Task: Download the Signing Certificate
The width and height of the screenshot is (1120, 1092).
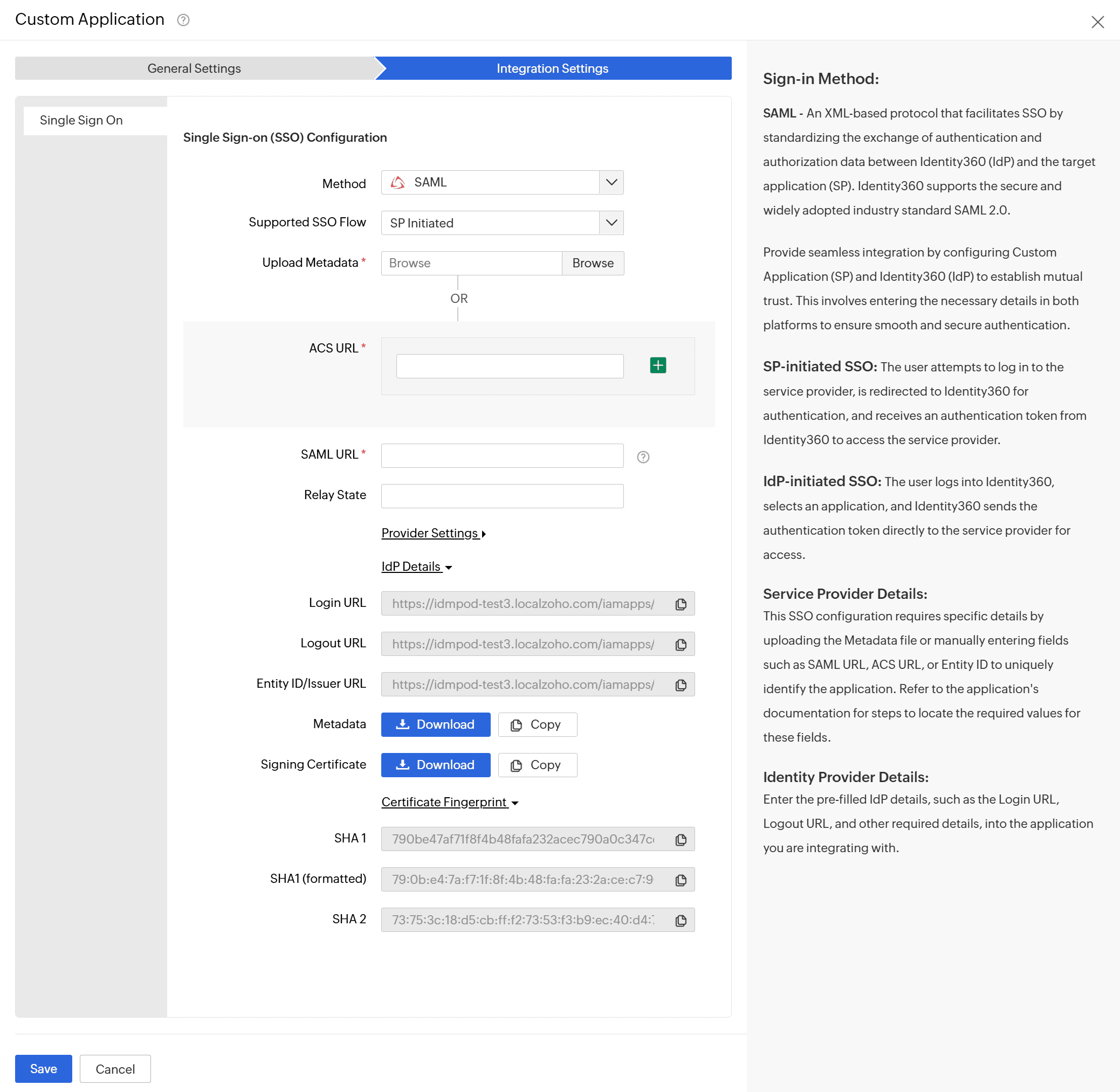Action: click(x=436, y=765)
